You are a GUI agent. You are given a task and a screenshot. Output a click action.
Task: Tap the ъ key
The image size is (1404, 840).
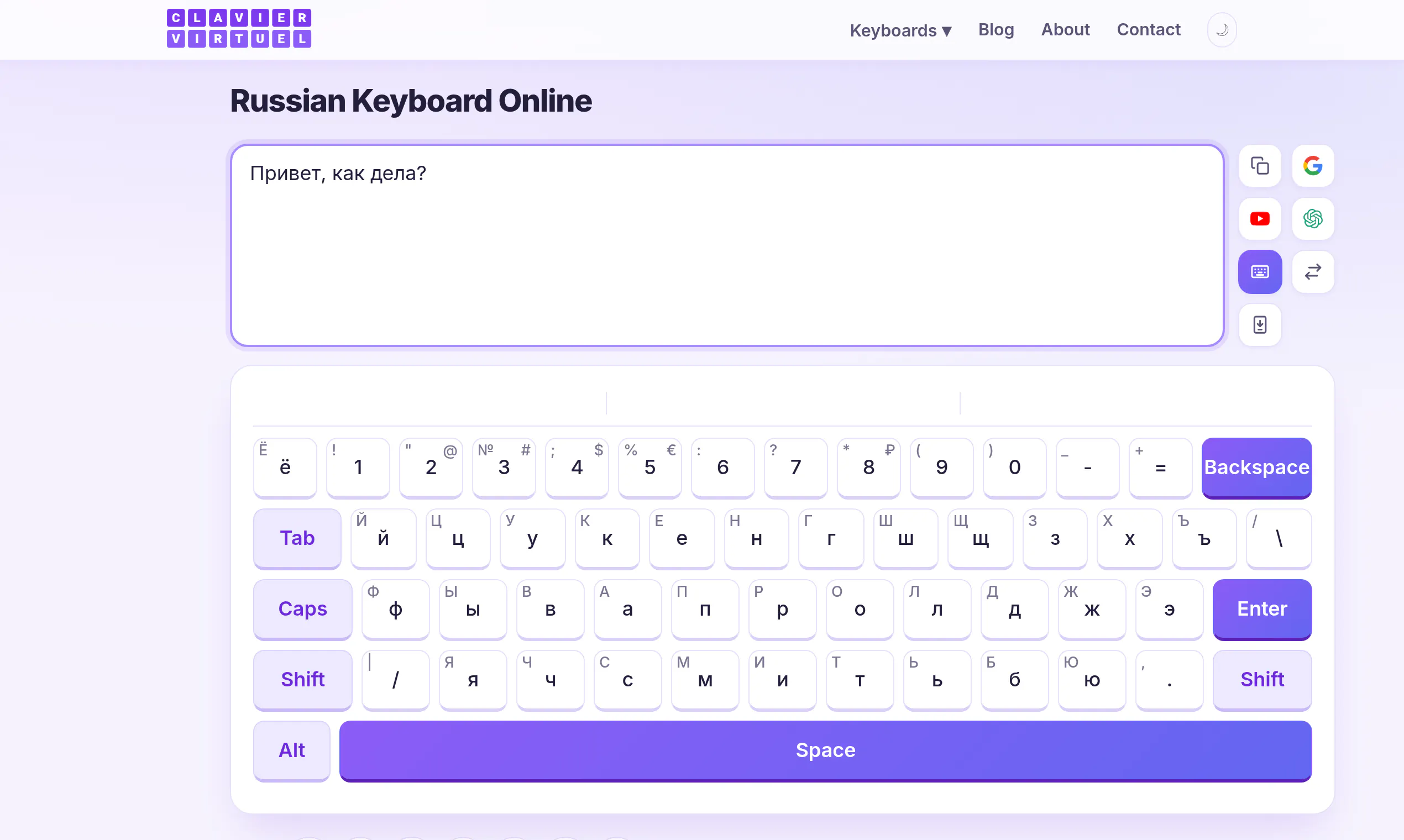click(1203, 538)
